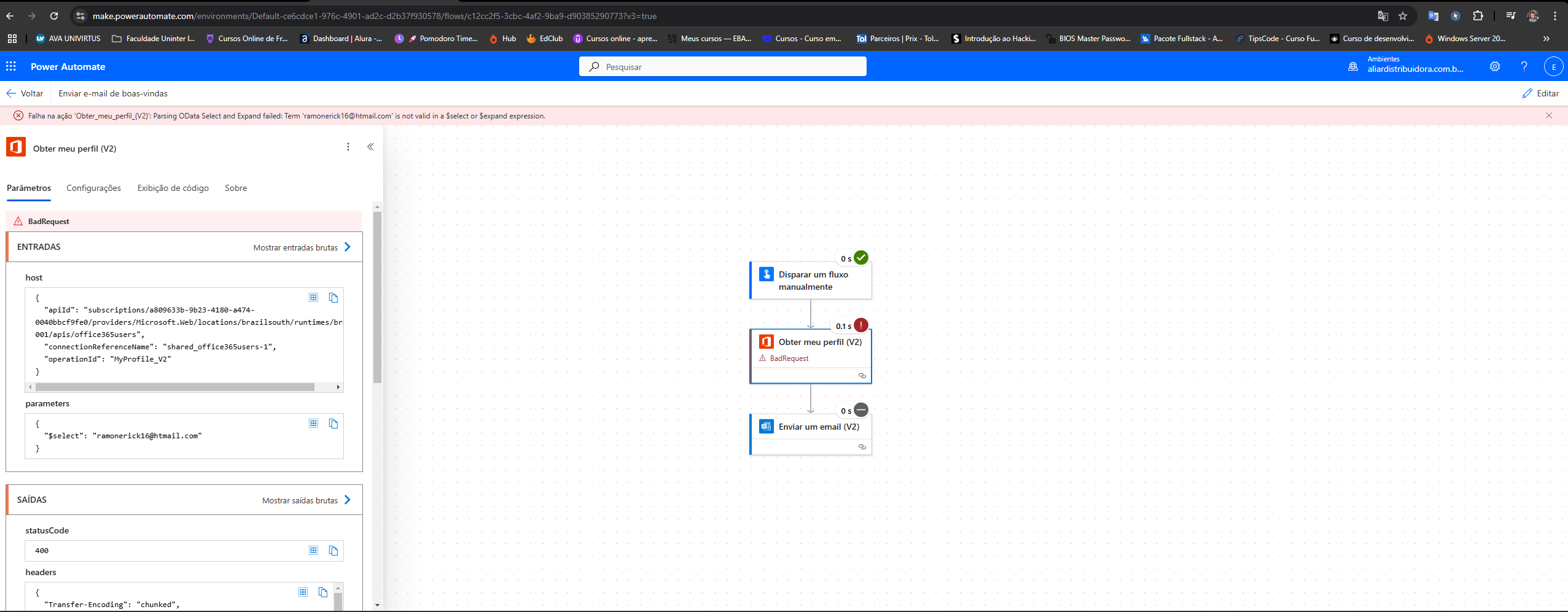Image resolution: width=1568 pixels, height=612 pixels.
Task: Copy the host value to clipboard
Action: [333, 298]
